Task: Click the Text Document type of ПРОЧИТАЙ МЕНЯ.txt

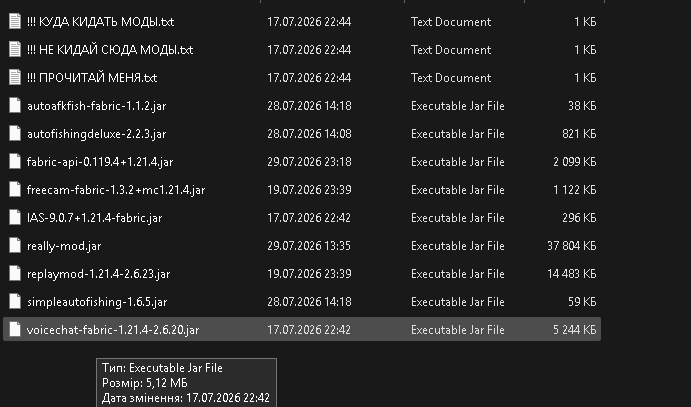Action: [x=451, y=78]
